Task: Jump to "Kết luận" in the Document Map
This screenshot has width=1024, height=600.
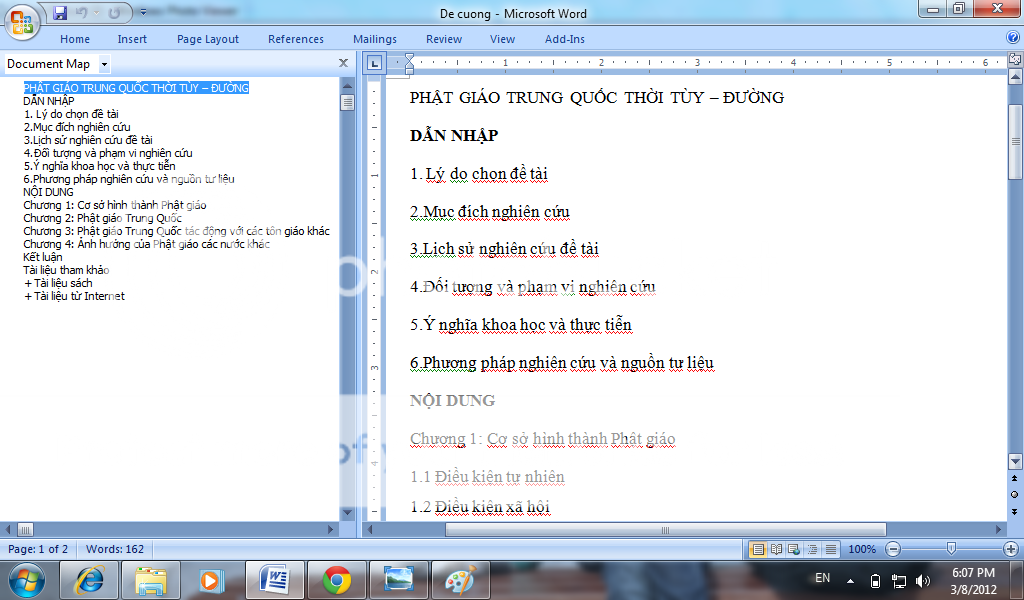Action: [x=43, y=257]
